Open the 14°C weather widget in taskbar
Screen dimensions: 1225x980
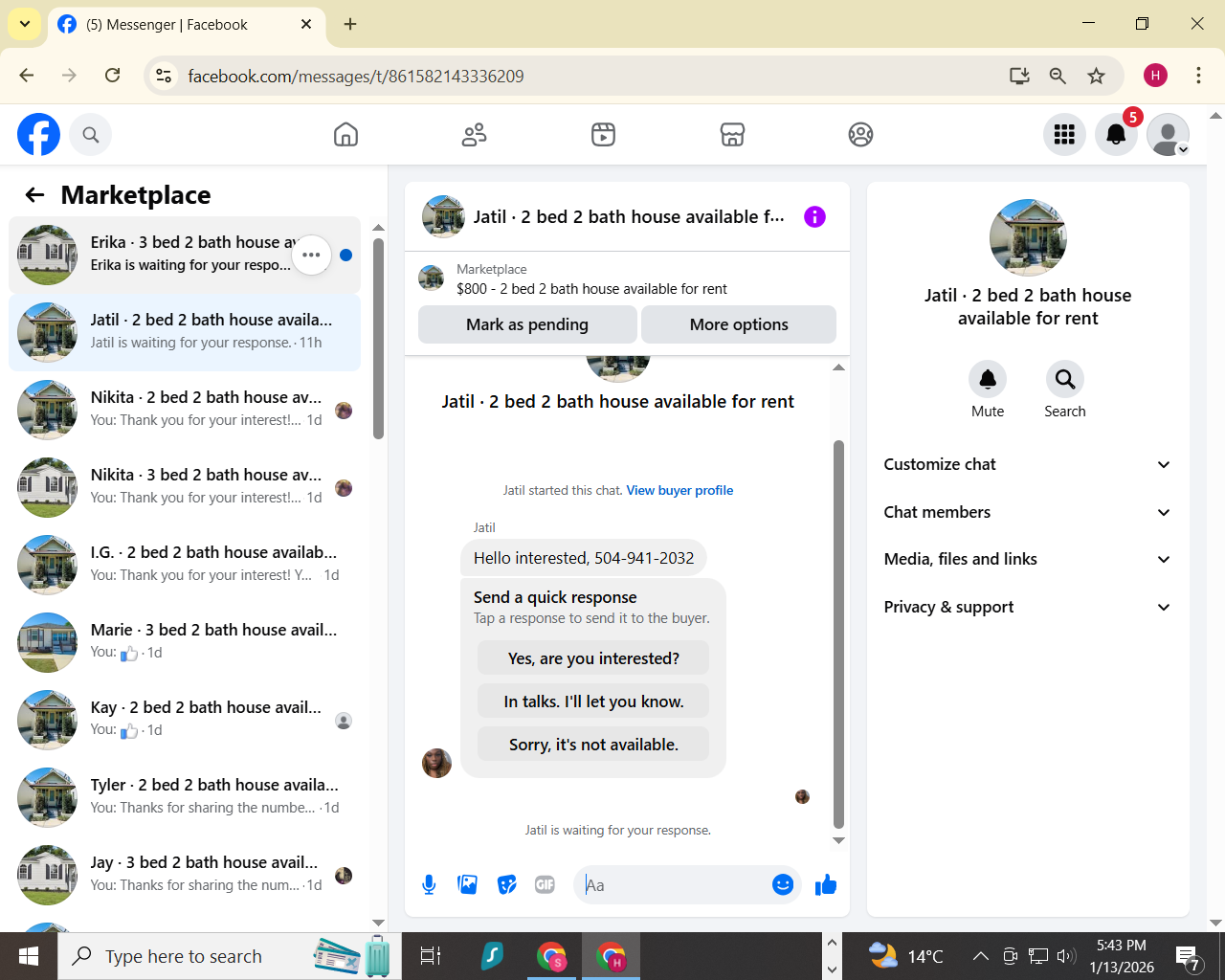point(905,956)
